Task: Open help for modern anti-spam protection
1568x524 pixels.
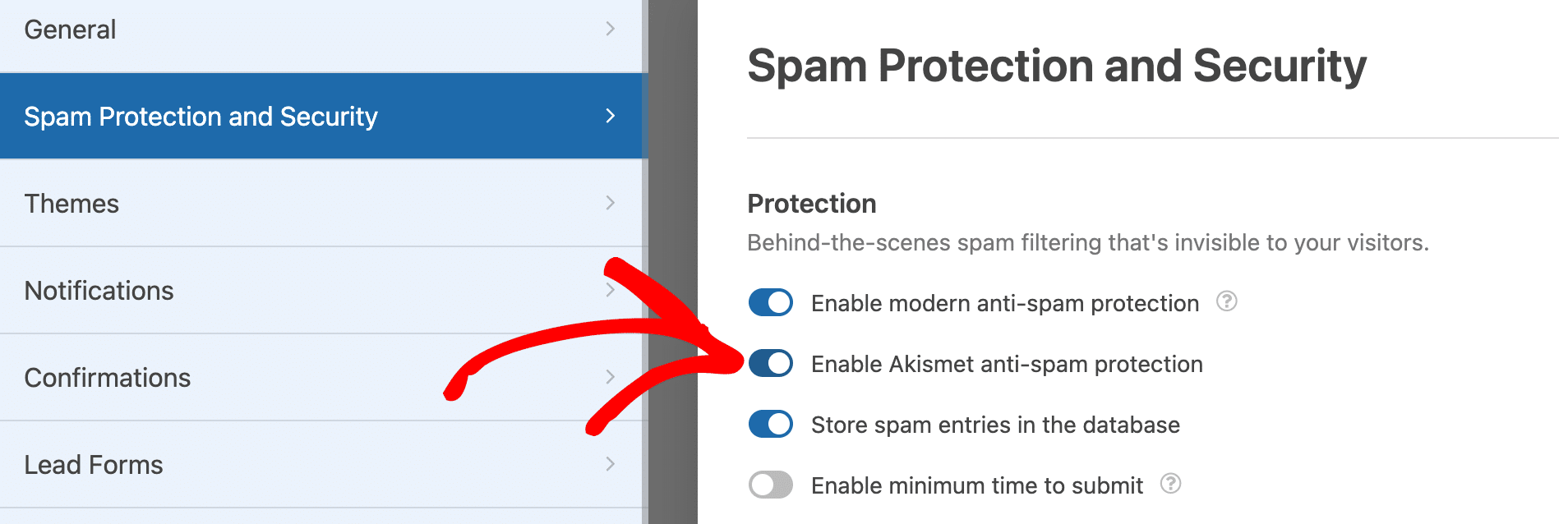Action: click(x=1226, y=302)
